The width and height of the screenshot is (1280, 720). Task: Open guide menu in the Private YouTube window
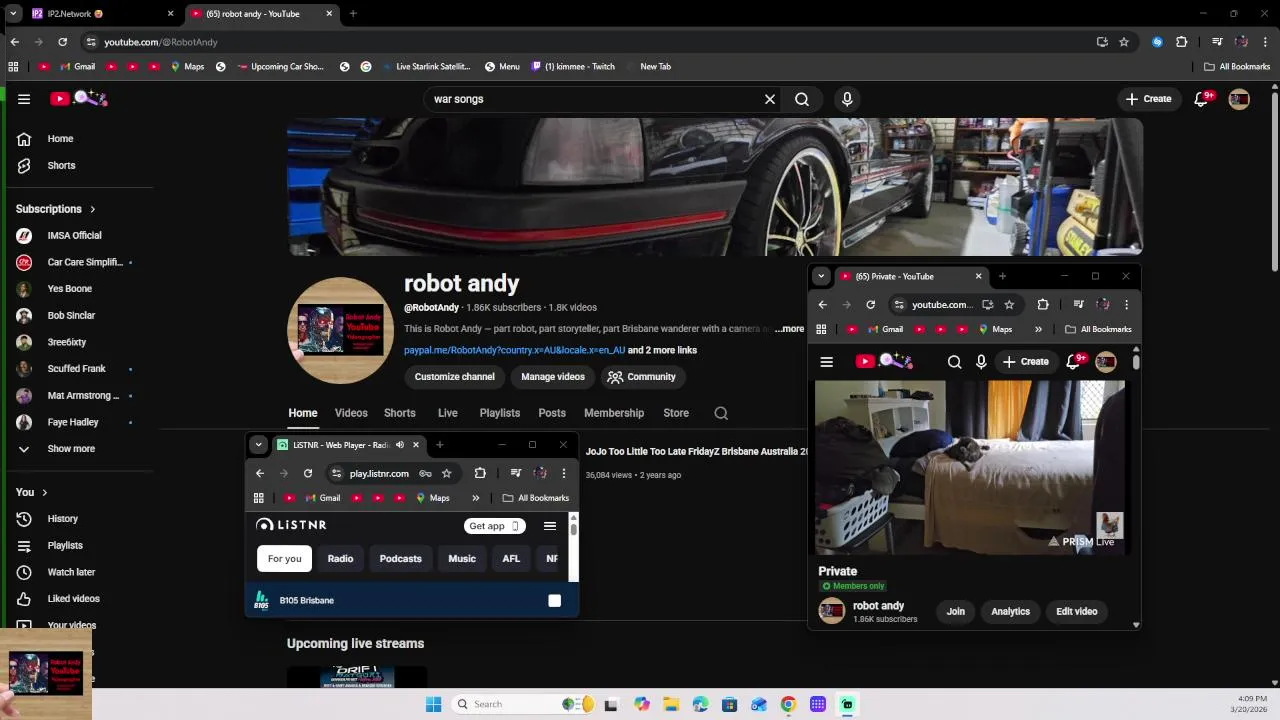pyautogui.click(x=826, y=362)
